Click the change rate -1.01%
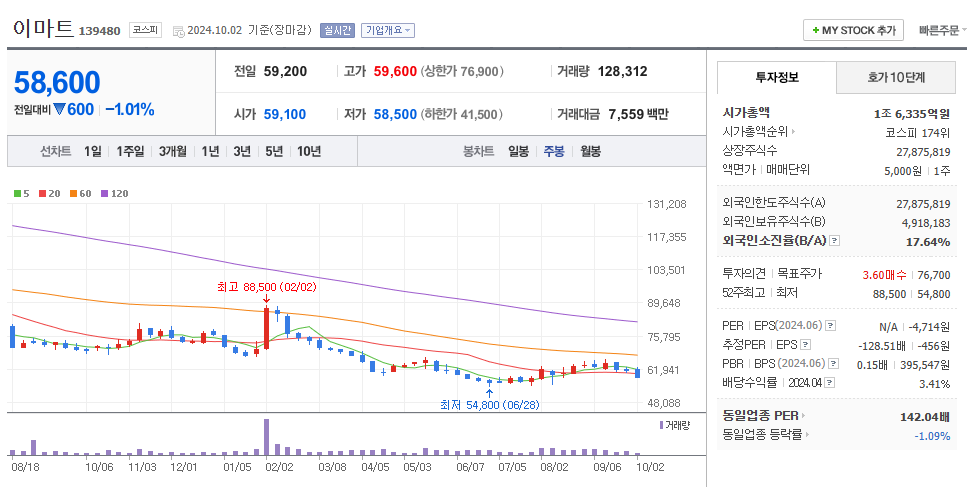976x487 pixels. (129, 110)
